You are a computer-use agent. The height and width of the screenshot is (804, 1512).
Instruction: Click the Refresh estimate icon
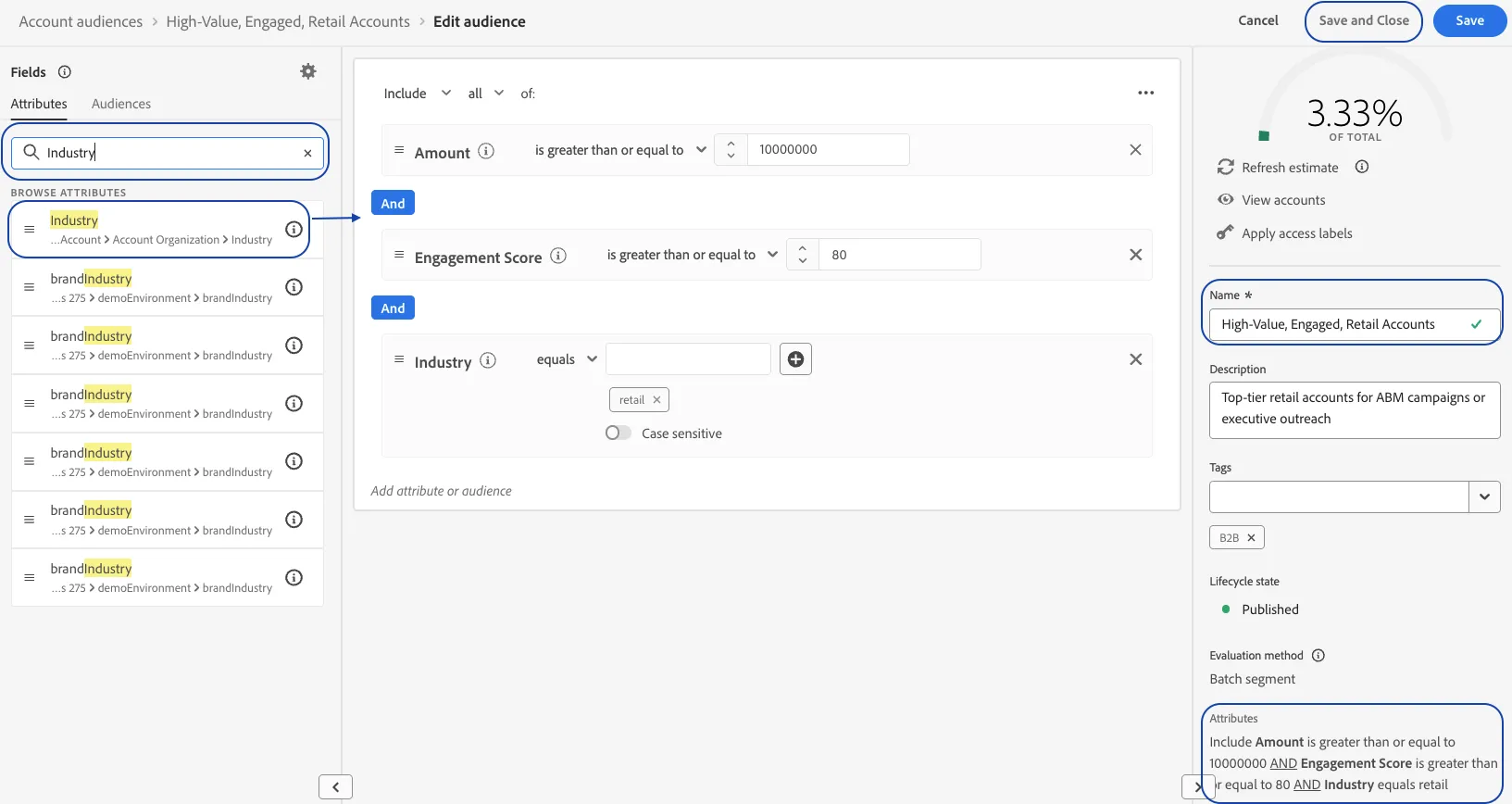(1226, 167)
